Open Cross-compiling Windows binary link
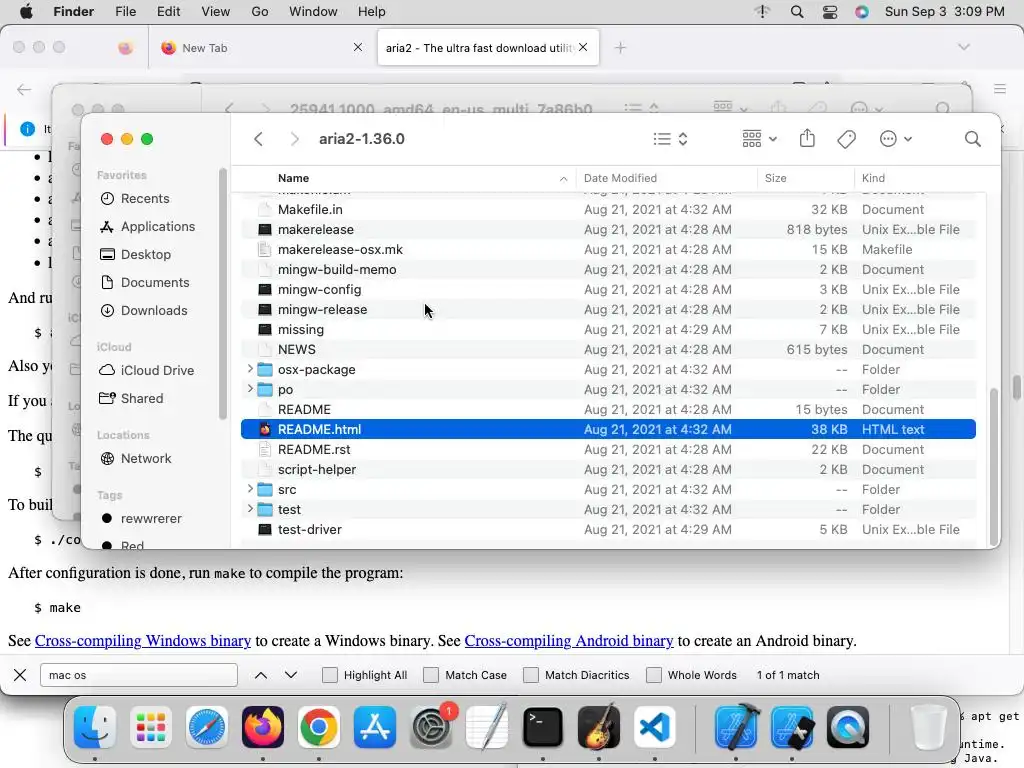The width and height of the screenshot is (1024, 768). tap(143, 641)
